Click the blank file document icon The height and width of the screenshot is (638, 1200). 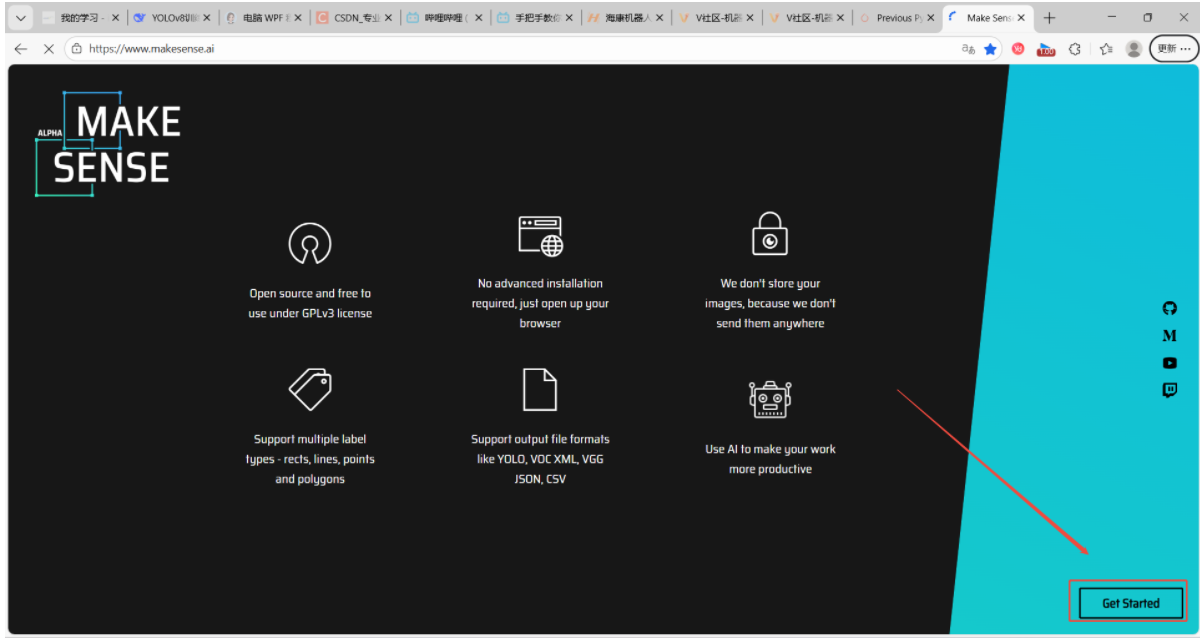(540, 389)
